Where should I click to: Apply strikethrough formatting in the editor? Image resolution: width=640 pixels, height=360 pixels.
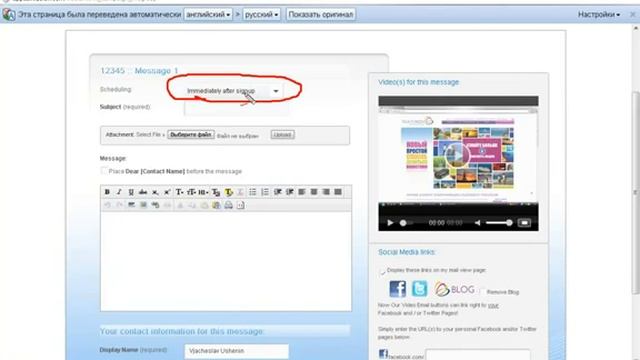point(143,192)
